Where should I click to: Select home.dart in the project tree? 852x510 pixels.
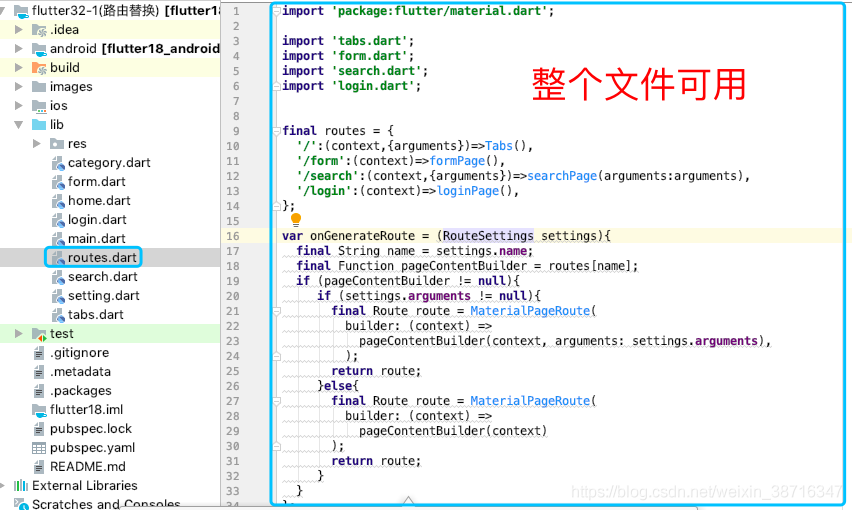coord(99,200)
